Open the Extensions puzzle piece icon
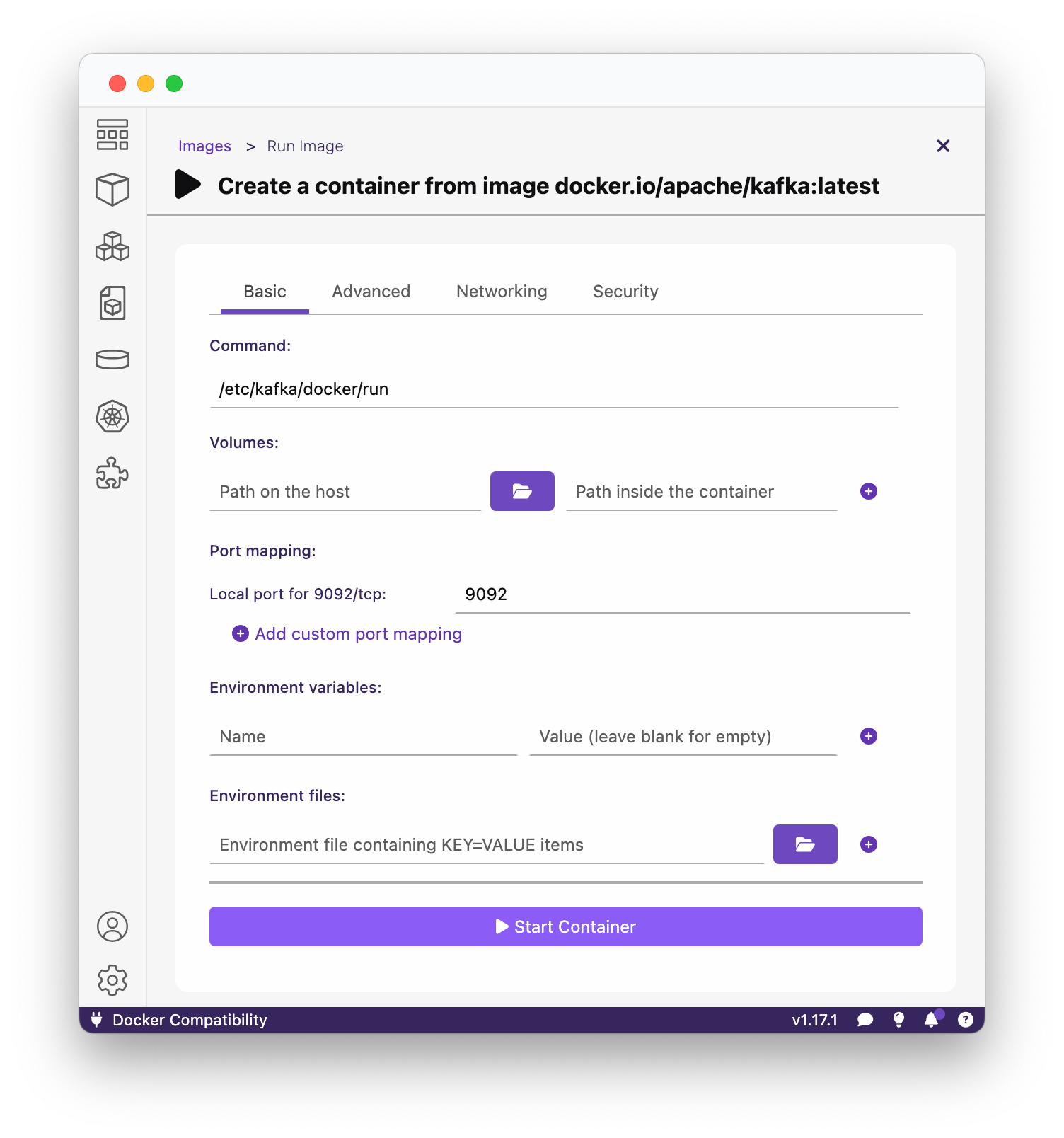 tap(112, 473)
